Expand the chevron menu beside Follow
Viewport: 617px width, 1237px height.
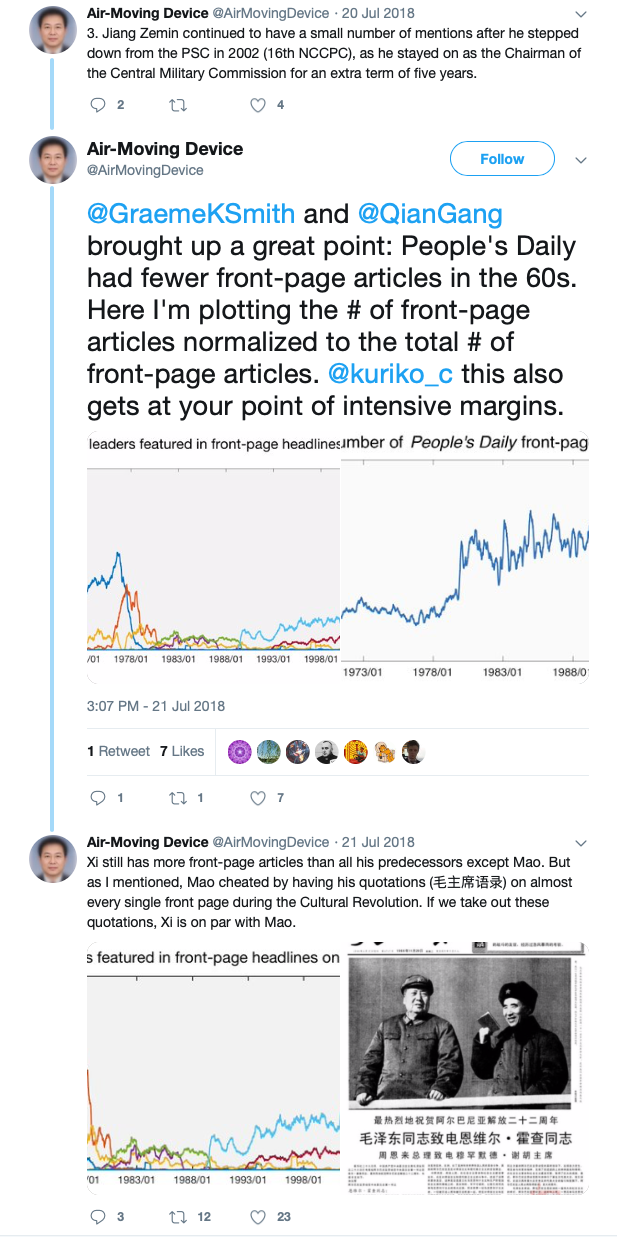click(578, 159)
